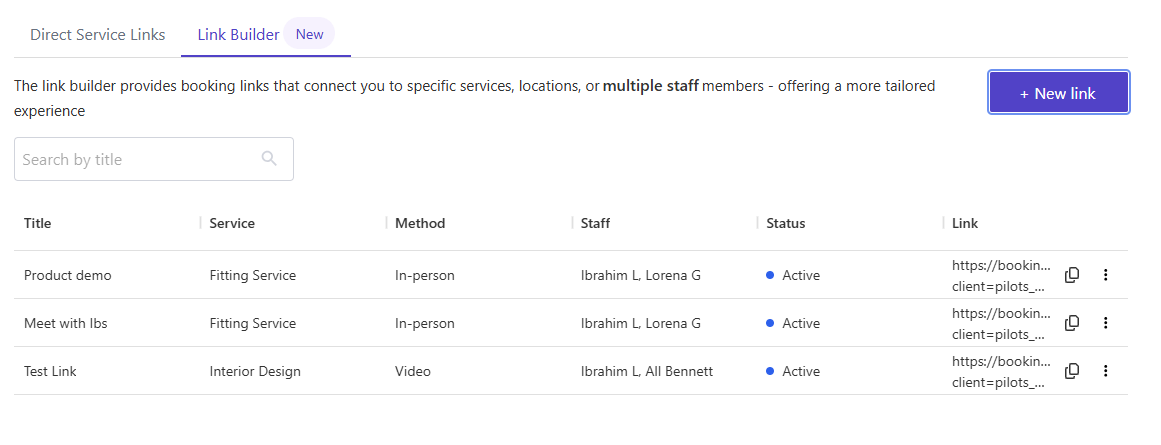Copy the Test Link booking link

[x=1072, y=371]
